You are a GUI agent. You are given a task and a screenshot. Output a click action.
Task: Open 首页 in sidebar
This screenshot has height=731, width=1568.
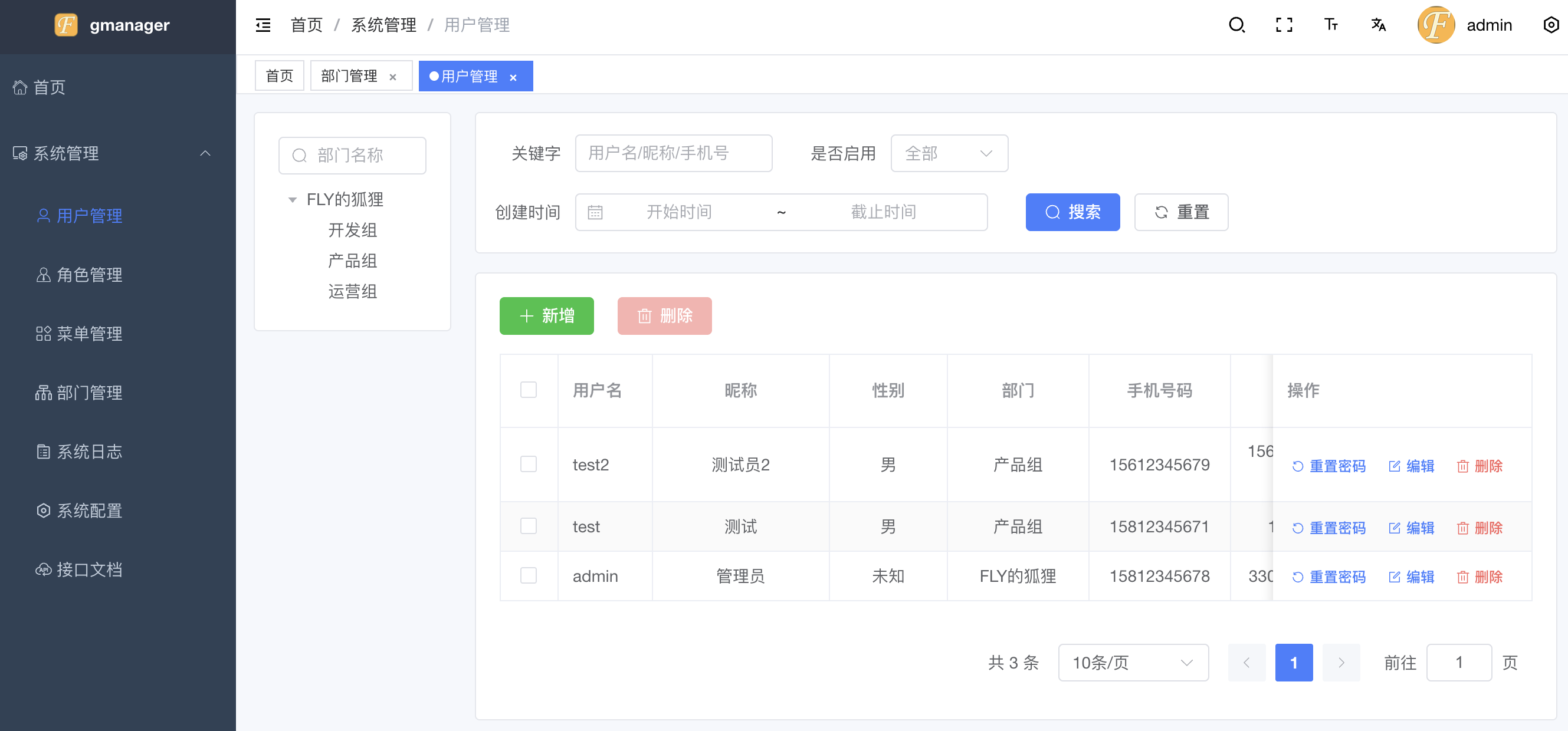pos(118,87)
